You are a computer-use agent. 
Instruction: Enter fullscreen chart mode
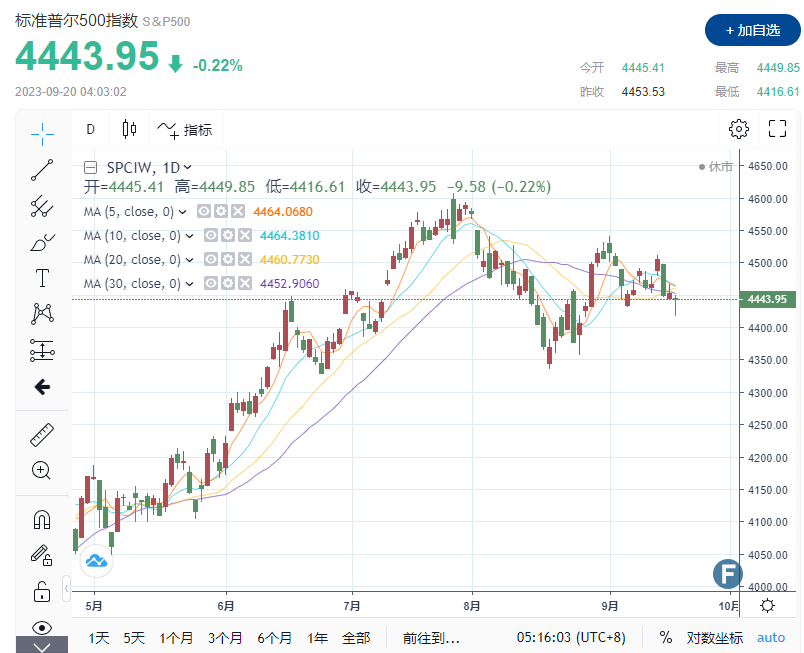[x=777, y=129]
